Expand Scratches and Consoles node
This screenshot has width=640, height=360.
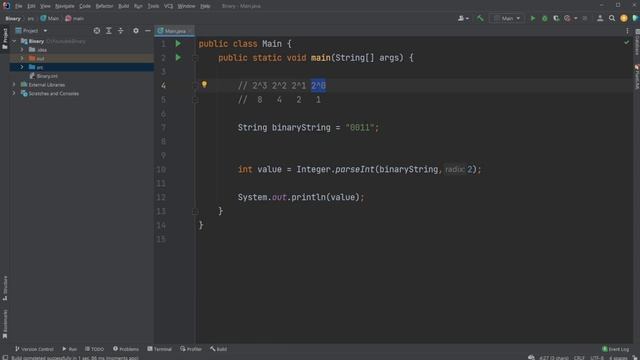14,93
